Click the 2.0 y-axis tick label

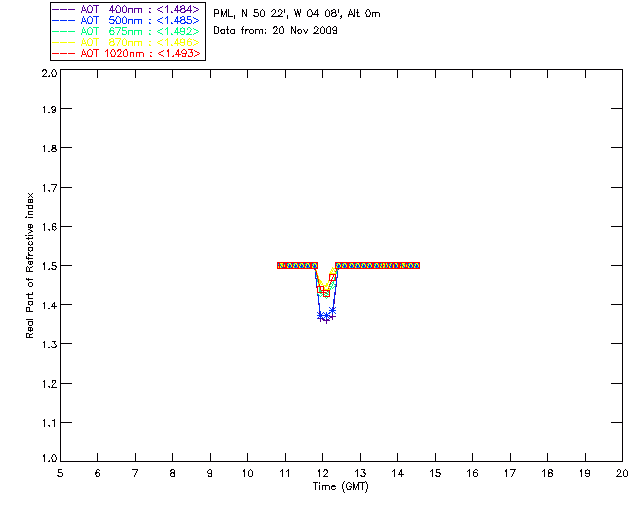[49, 73]
